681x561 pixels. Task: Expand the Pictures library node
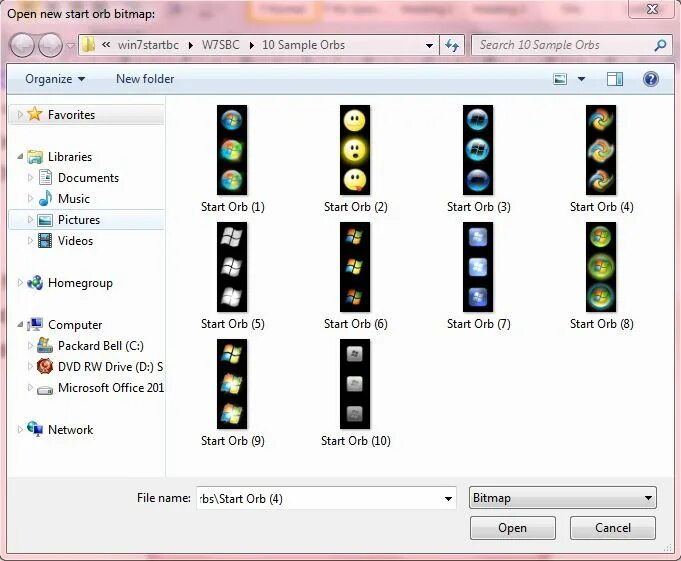[x=30, y=219]
